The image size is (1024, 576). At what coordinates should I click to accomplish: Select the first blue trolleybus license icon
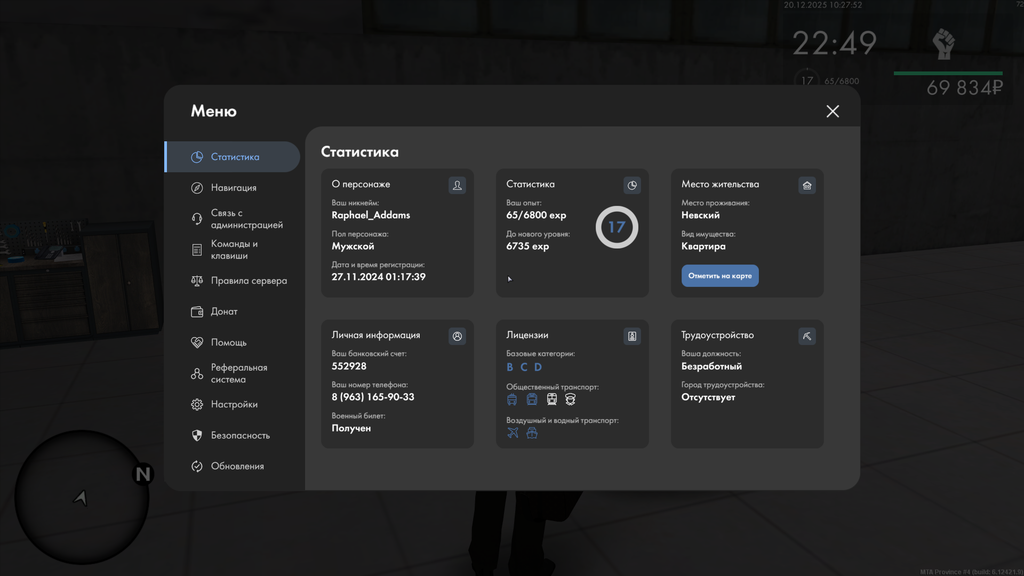pos(512,399)
